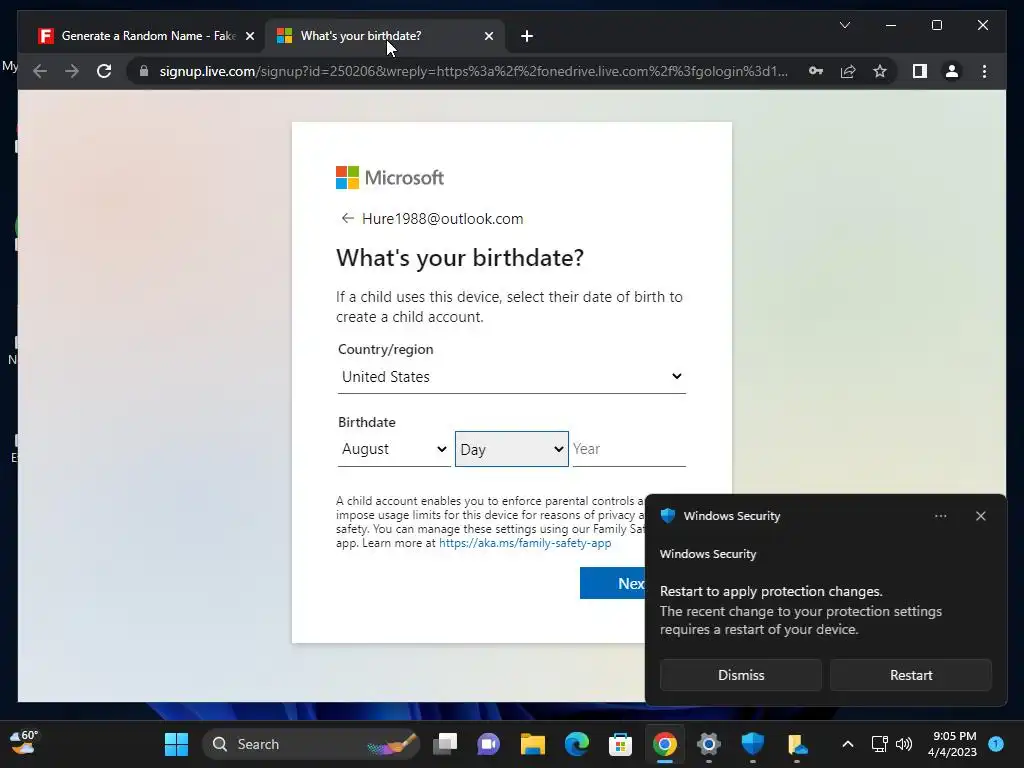This screenshot has height=768, width=1024.
Task: Reload the signup page
Action: 104,71
